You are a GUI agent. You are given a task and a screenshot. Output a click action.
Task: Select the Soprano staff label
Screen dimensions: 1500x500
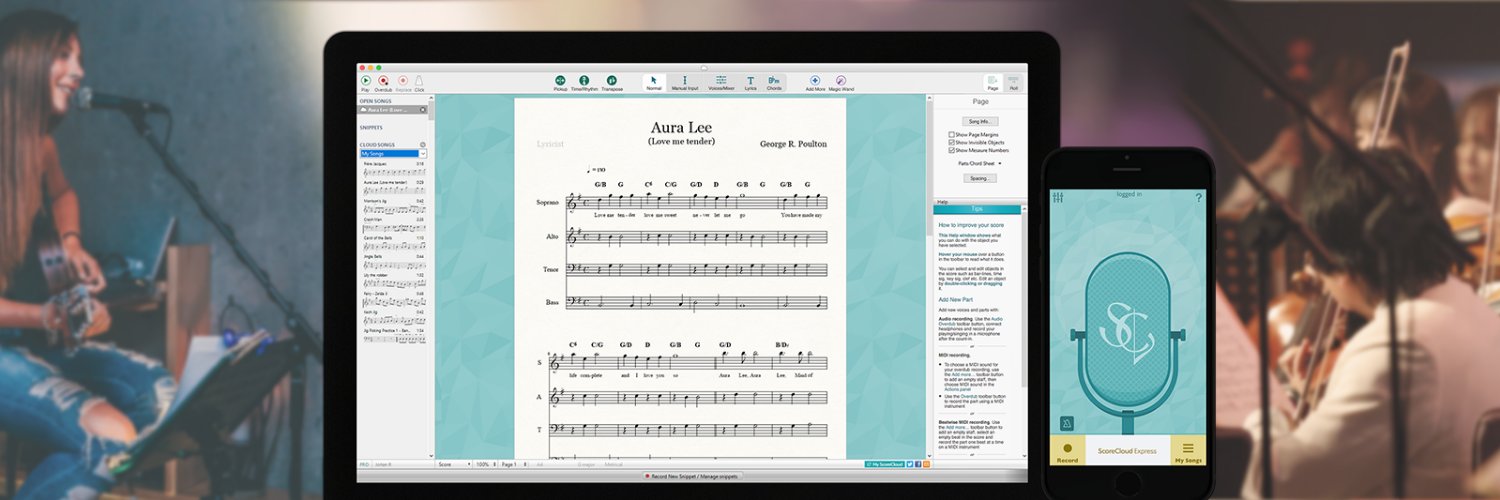coord(547,203)
